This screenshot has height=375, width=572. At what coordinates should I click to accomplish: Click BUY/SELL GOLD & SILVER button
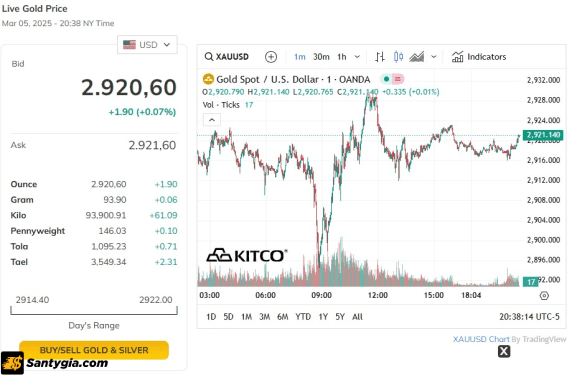94,349
